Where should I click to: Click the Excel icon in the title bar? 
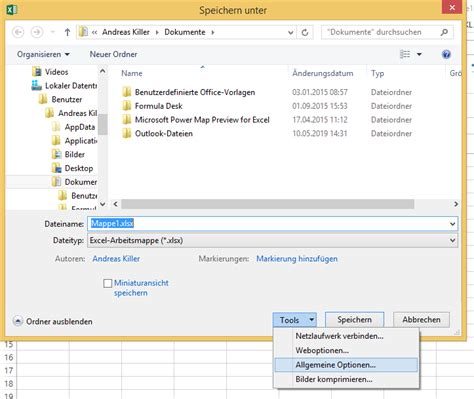[x=12, y=9]
